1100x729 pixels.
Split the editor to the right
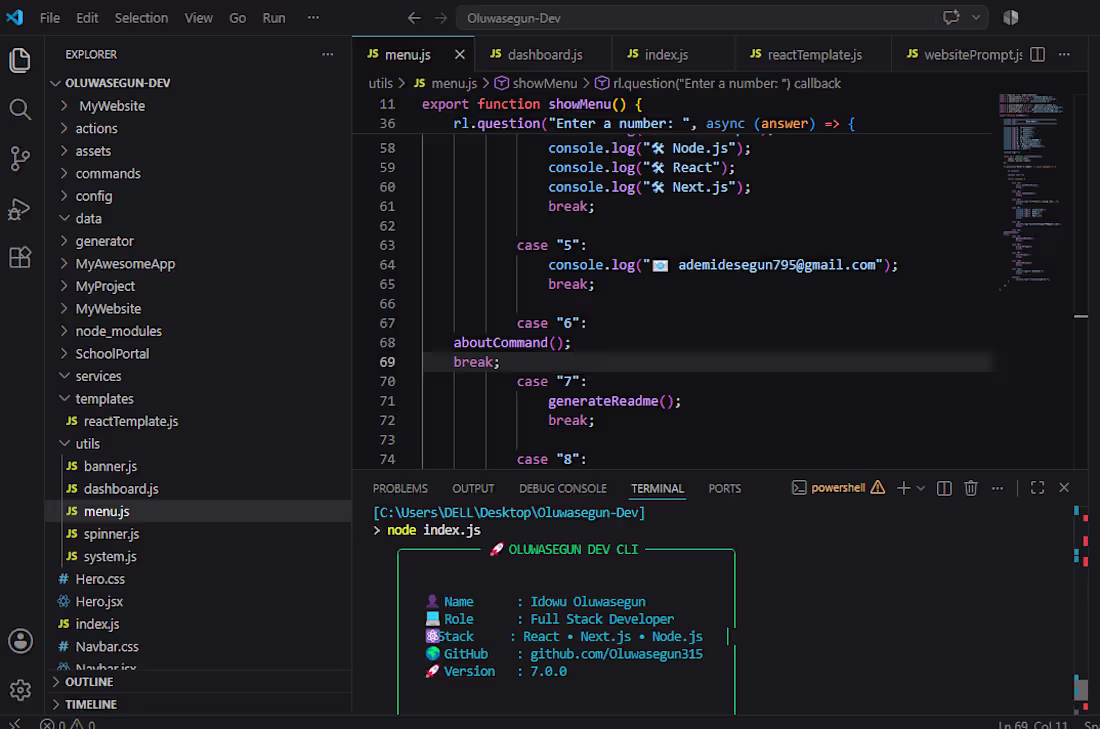point(1038,54)
